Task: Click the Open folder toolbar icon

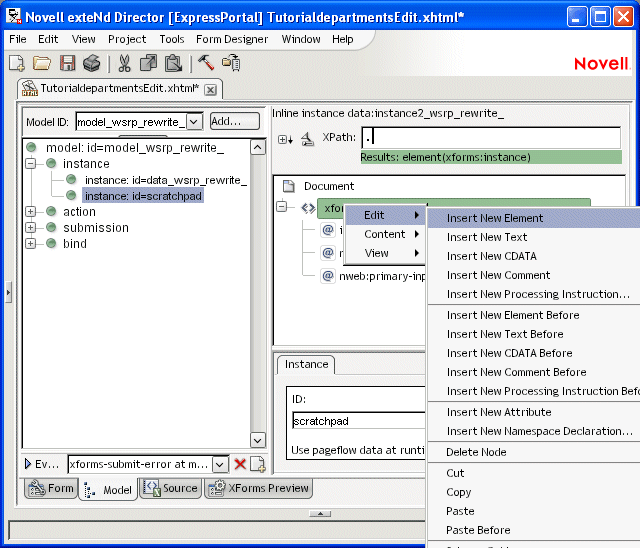Action: pos(42,63)
